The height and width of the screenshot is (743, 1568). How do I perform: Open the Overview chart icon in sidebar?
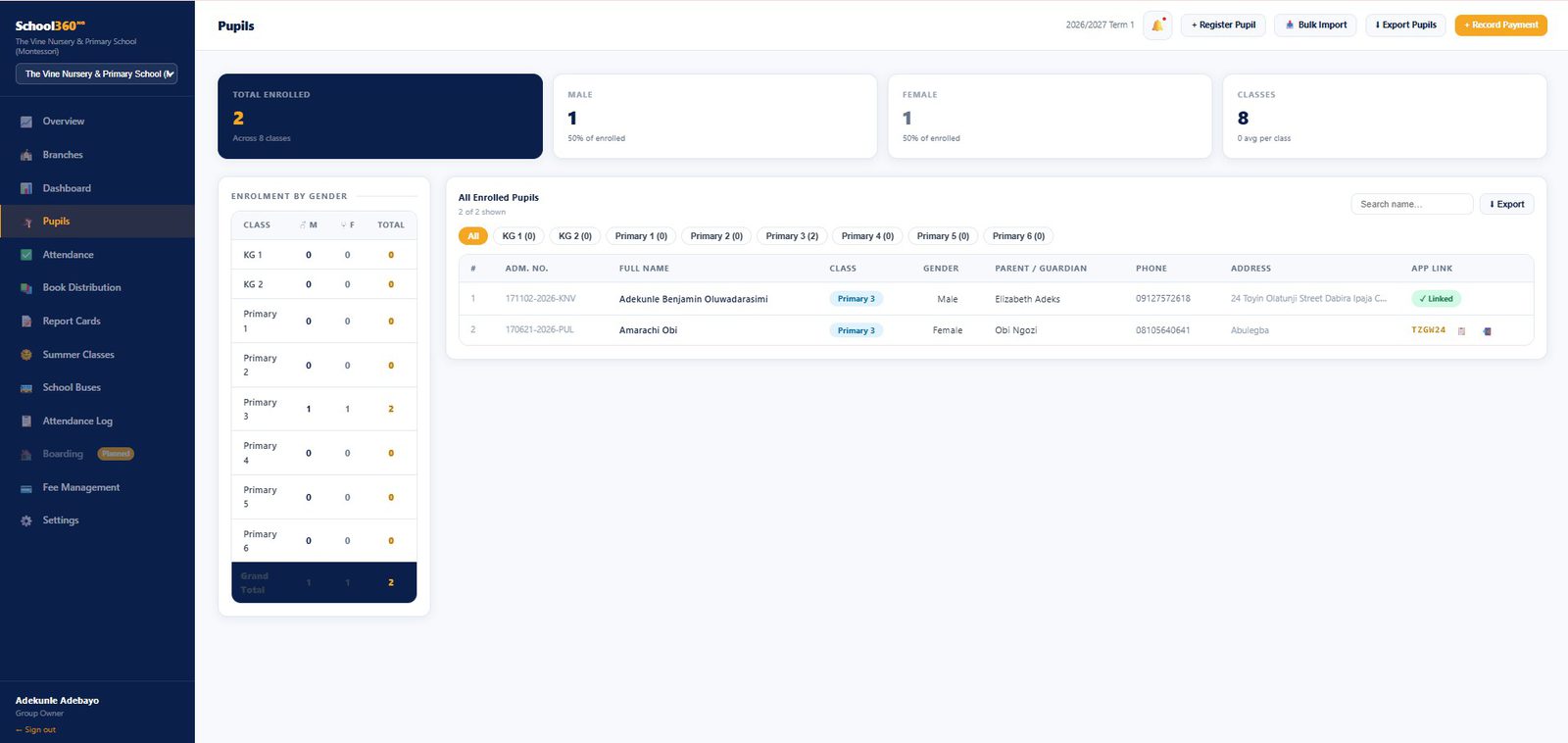coord(26,122)
